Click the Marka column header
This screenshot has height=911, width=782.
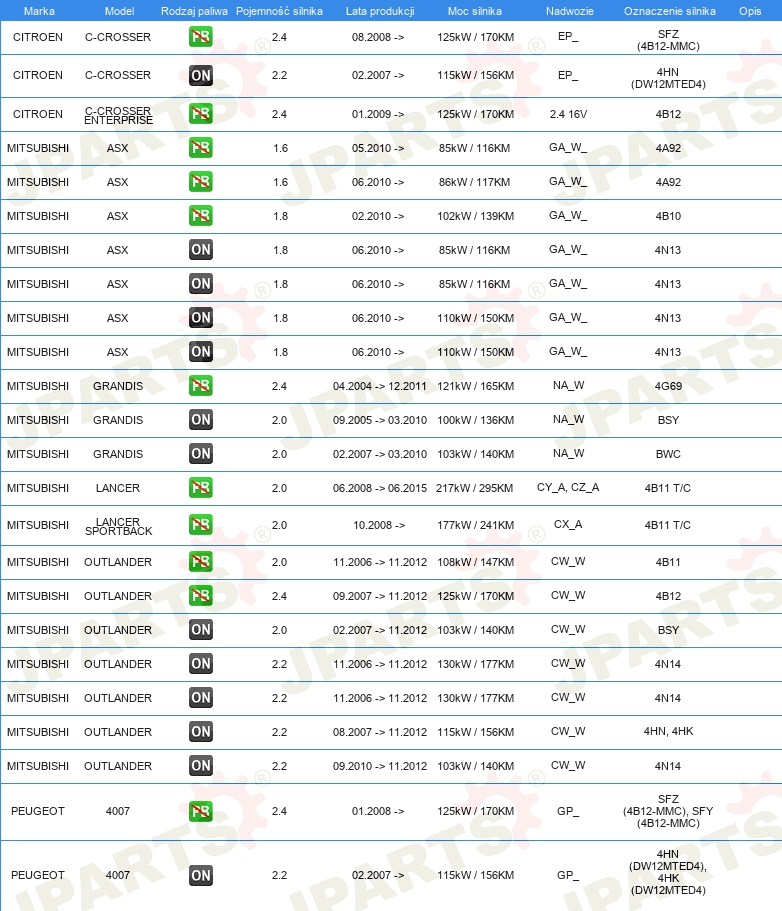click(x=39, y=11)
